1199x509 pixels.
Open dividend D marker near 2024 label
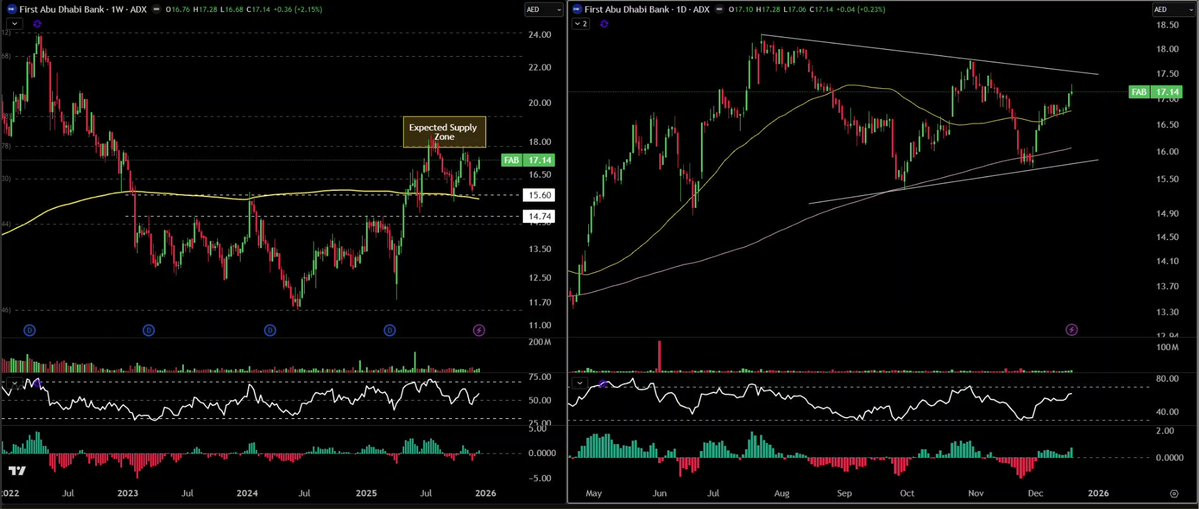click(x=270, y=330)
